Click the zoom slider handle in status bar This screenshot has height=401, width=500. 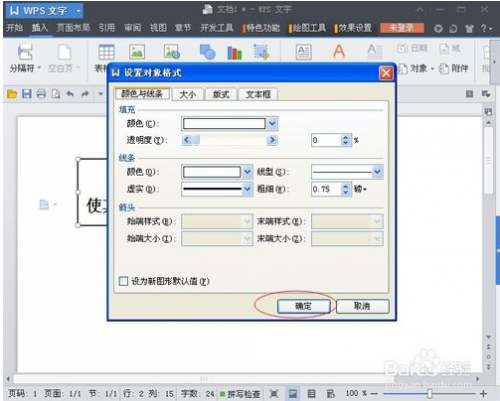[430, 394]
